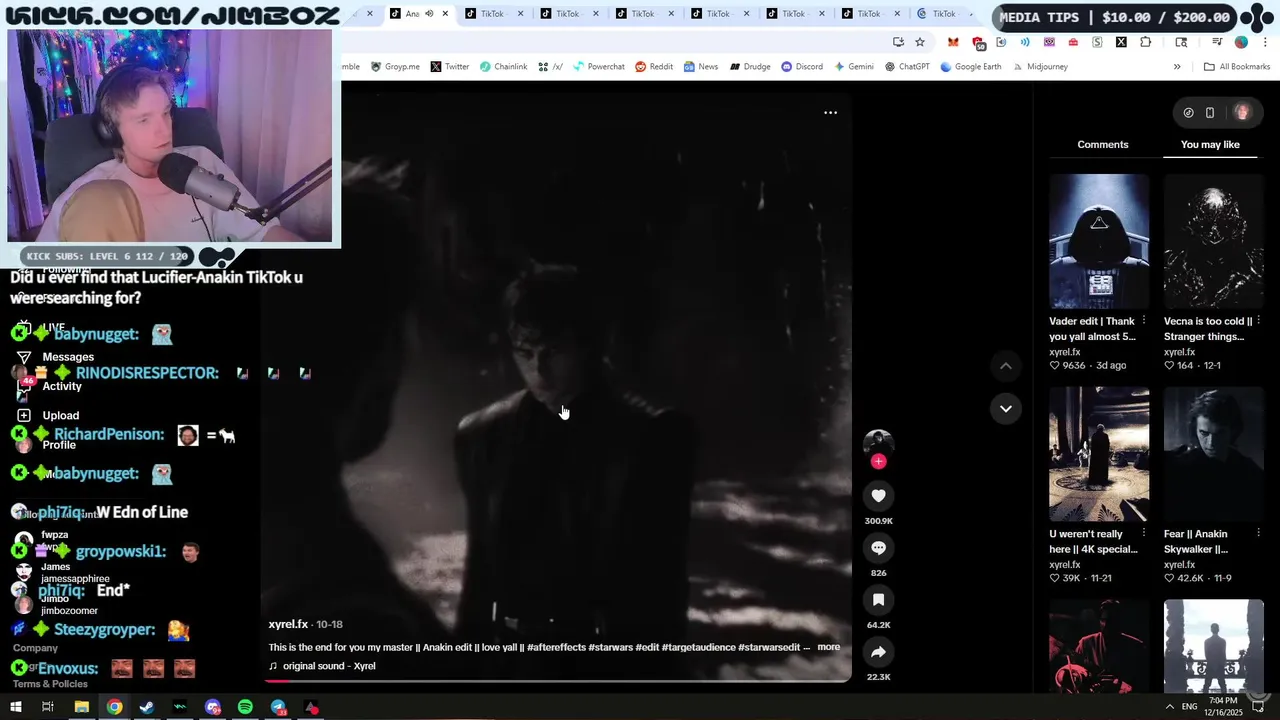
Task: Open the Gemini bookmark
Action: tap(854, 67)
